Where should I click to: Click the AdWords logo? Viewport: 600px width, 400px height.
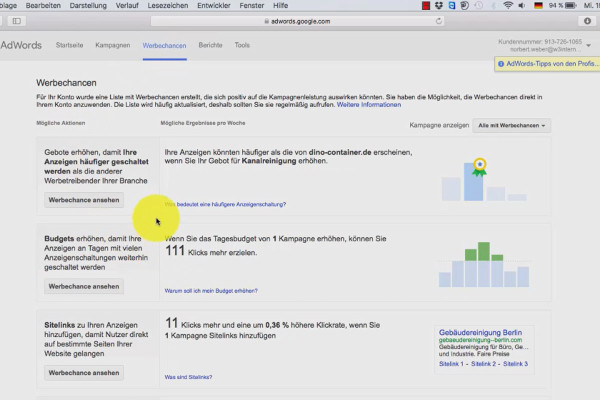pyautogui.click(x=21, y=45)
